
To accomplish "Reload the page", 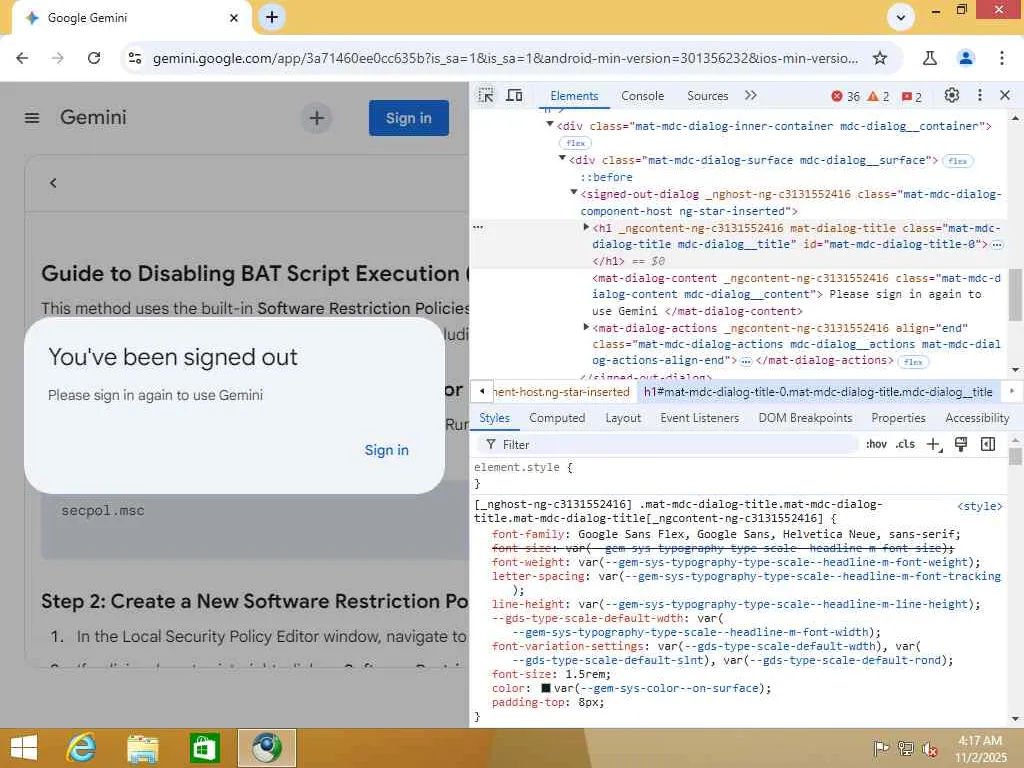I will [94, 58].
